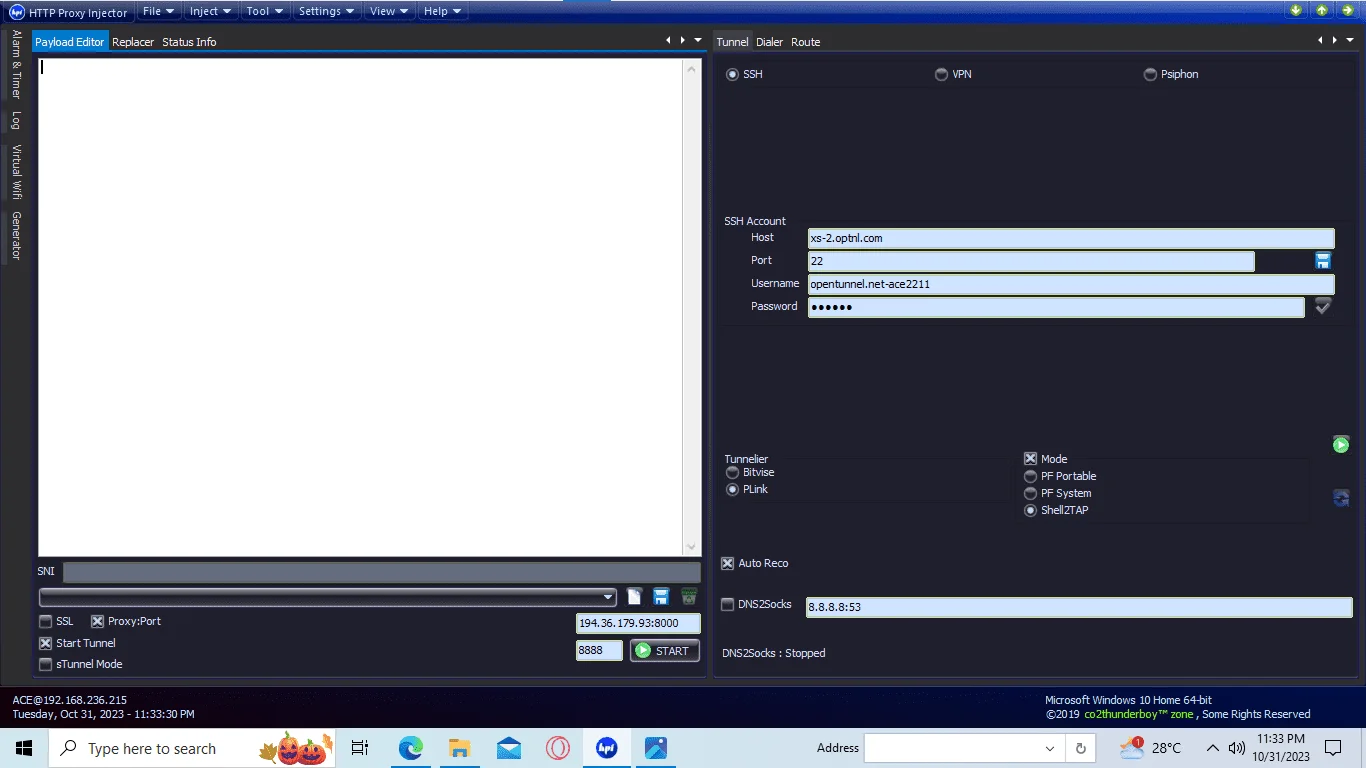Open the notification center icon
1366x768 pixels.
tap(1333, 748)
